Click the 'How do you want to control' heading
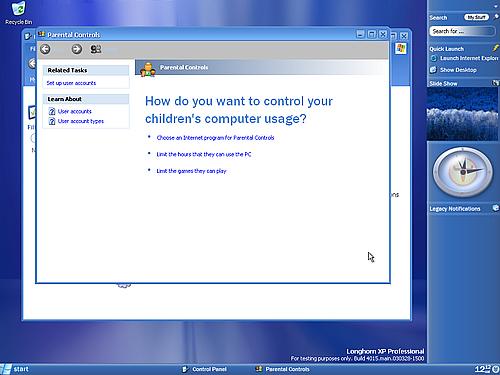The height and width of the screenshot is (375, 500). pos(239,110)
